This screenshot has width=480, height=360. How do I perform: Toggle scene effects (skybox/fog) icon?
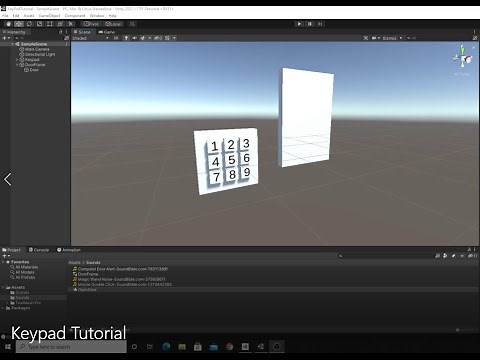point(143,38)
